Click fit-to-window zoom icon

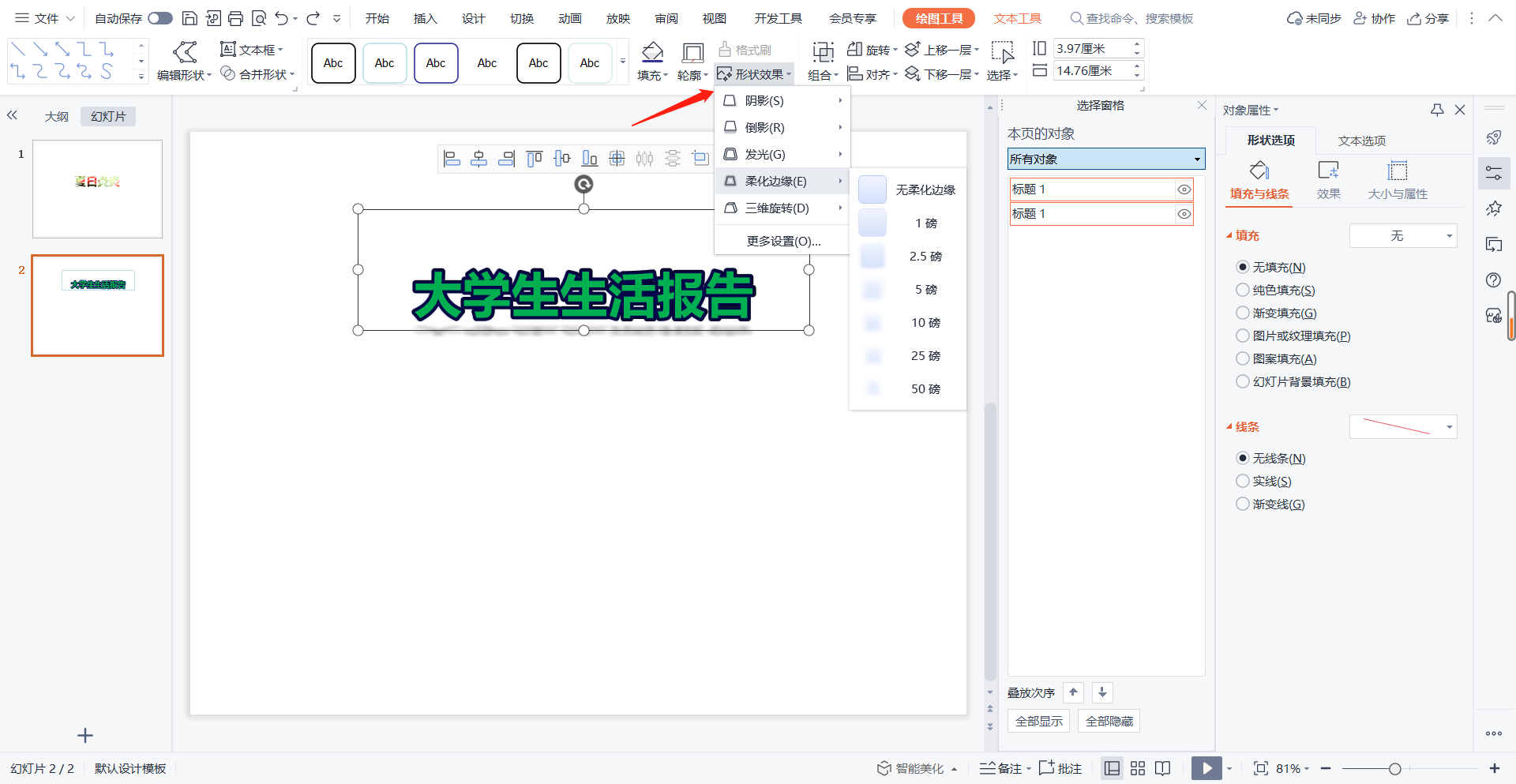click(1260, 768)
